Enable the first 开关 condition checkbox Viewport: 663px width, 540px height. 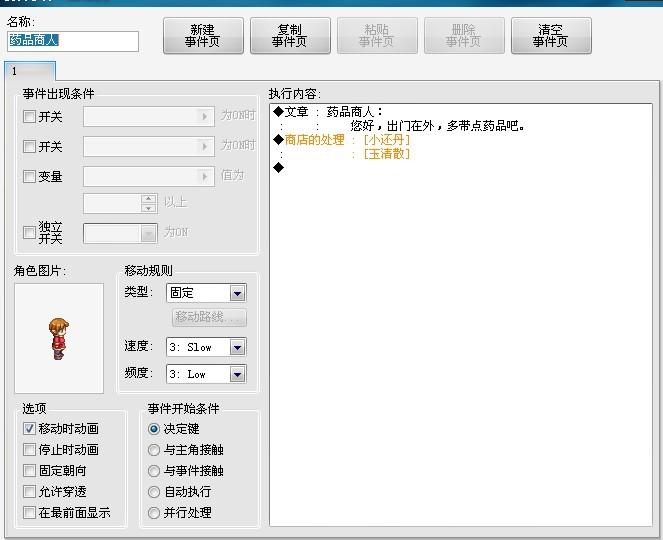29,116
